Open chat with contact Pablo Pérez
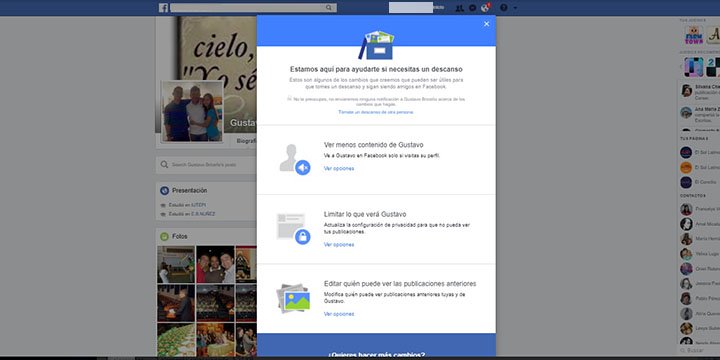This screenshot has width=720, height=360. coord(699,298)
